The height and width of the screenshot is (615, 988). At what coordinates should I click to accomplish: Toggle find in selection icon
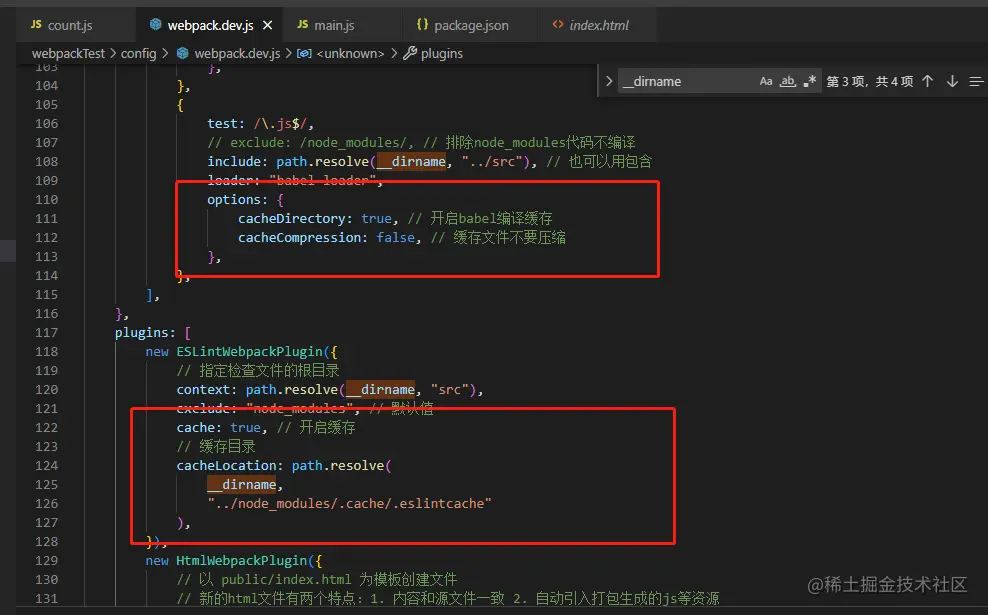pos(976,81)
